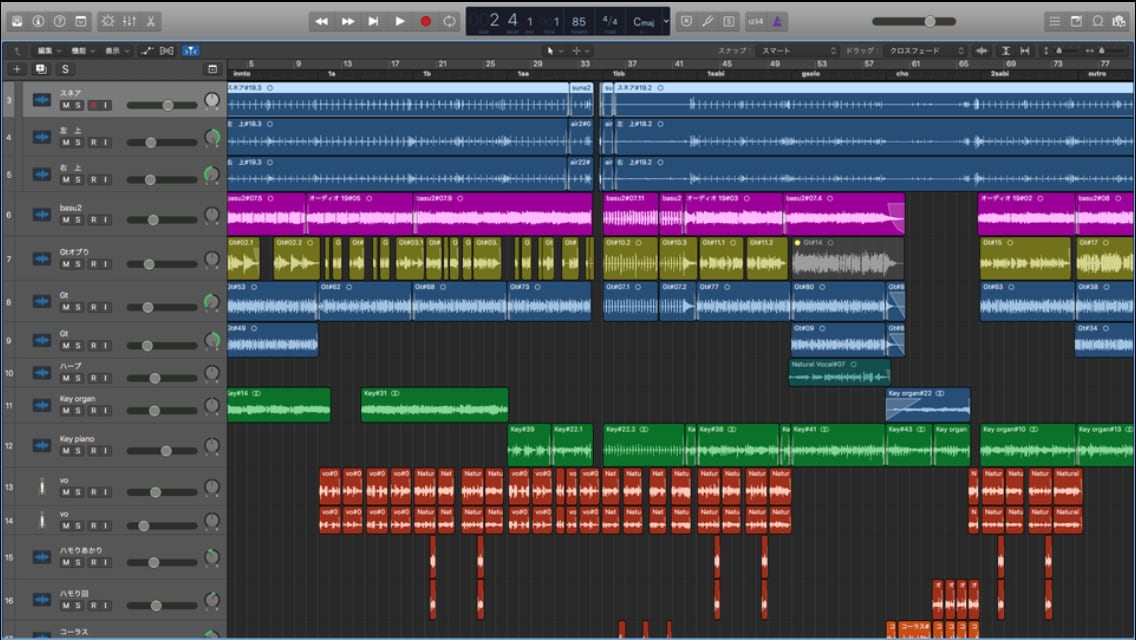Toggle Flex editing

(x=167, y=51)
